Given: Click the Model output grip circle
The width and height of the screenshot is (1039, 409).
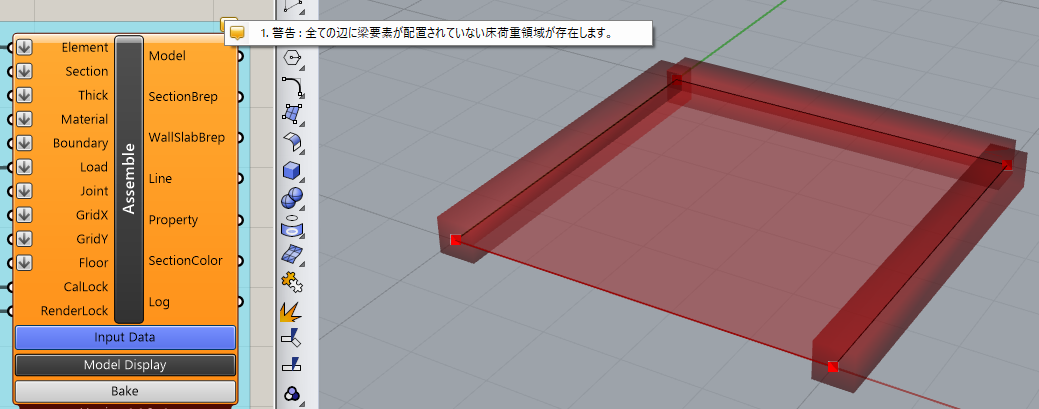Looking at the screenshot, I should 240,56.
